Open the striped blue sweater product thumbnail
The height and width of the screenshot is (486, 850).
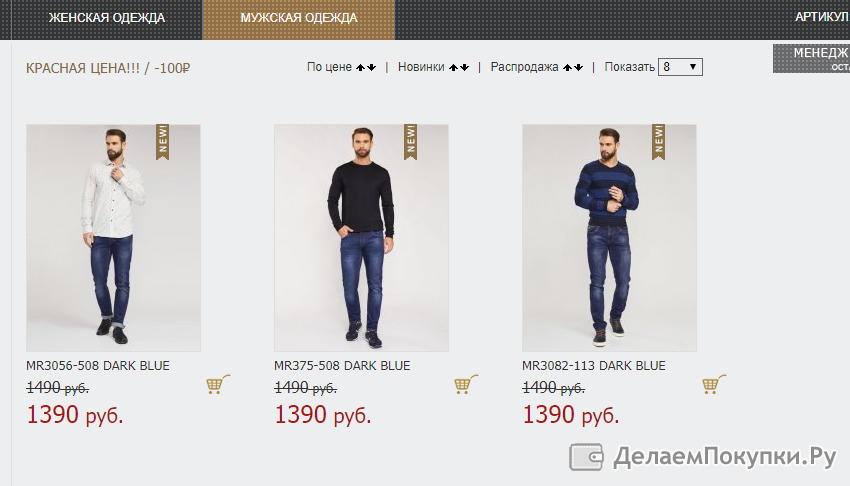[609, 238]
